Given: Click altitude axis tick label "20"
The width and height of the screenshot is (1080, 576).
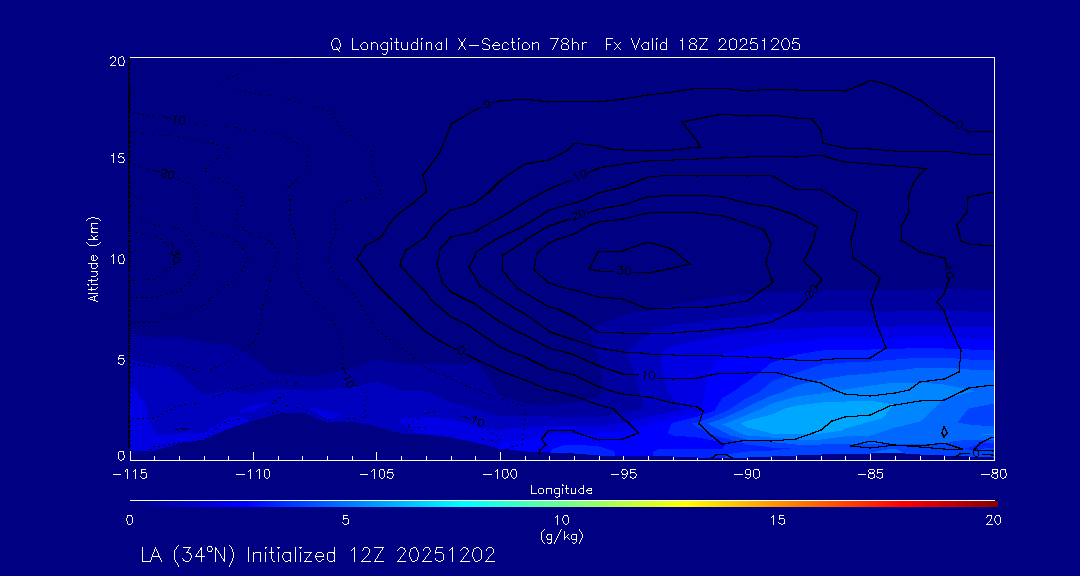Looking at the screenshot, I should click(117, 61).
